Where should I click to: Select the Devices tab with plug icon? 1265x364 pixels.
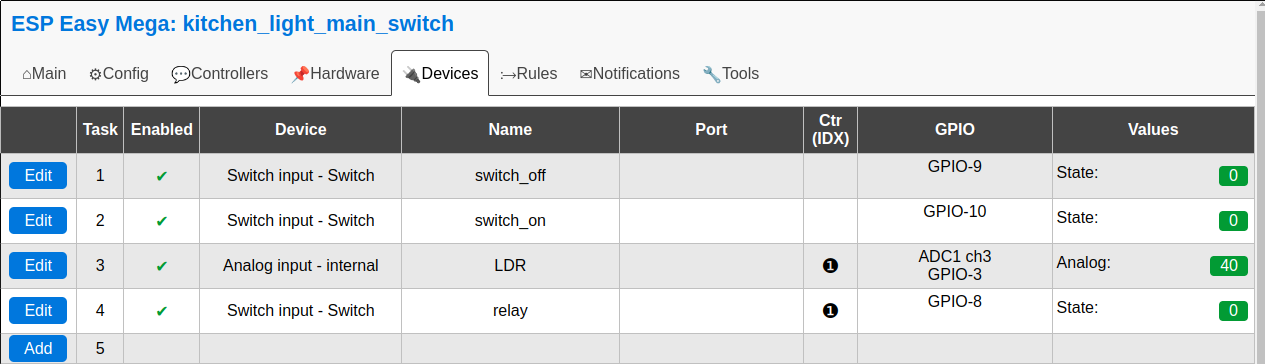tap(440, 73)
